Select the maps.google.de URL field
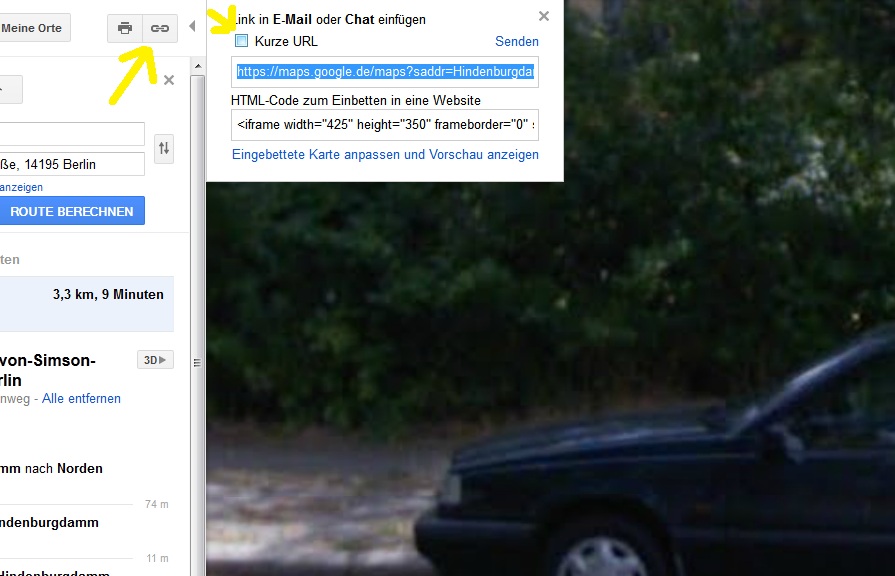895x576 pixels. click(x=385, y=71)
